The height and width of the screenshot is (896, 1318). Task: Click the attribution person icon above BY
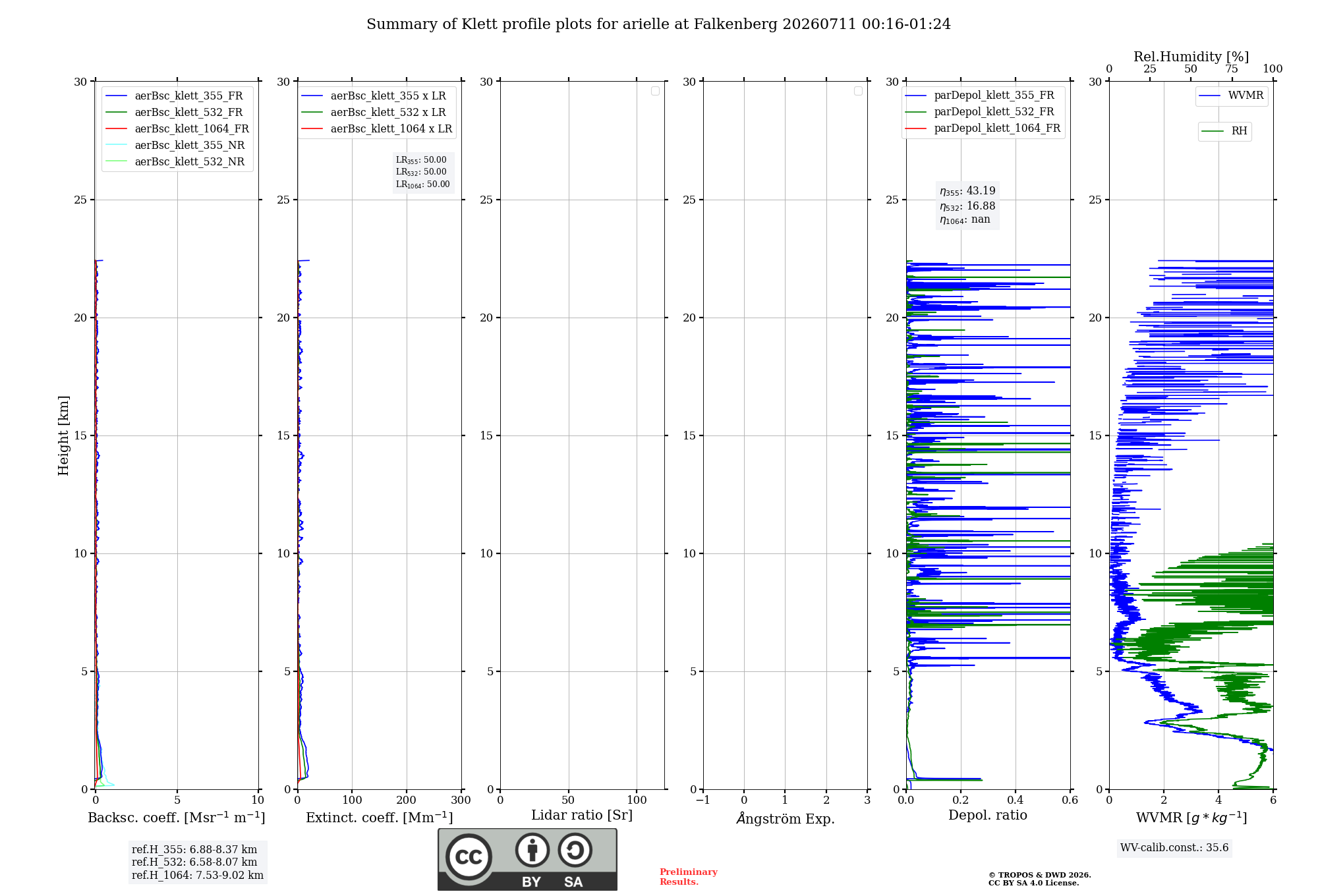pyautogui.click(x=532, y=850)
